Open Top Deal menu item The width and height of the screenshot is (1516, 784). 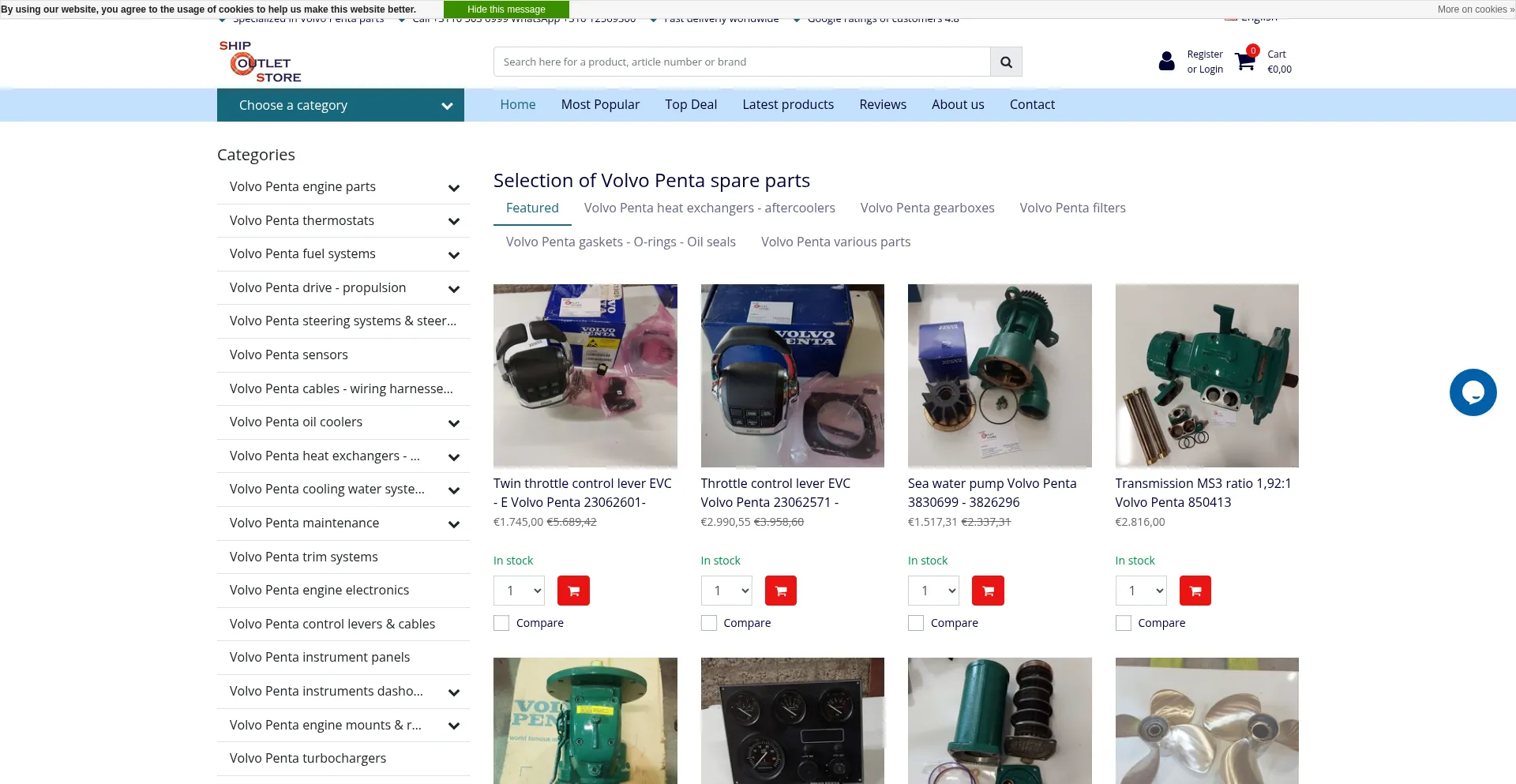691,104
